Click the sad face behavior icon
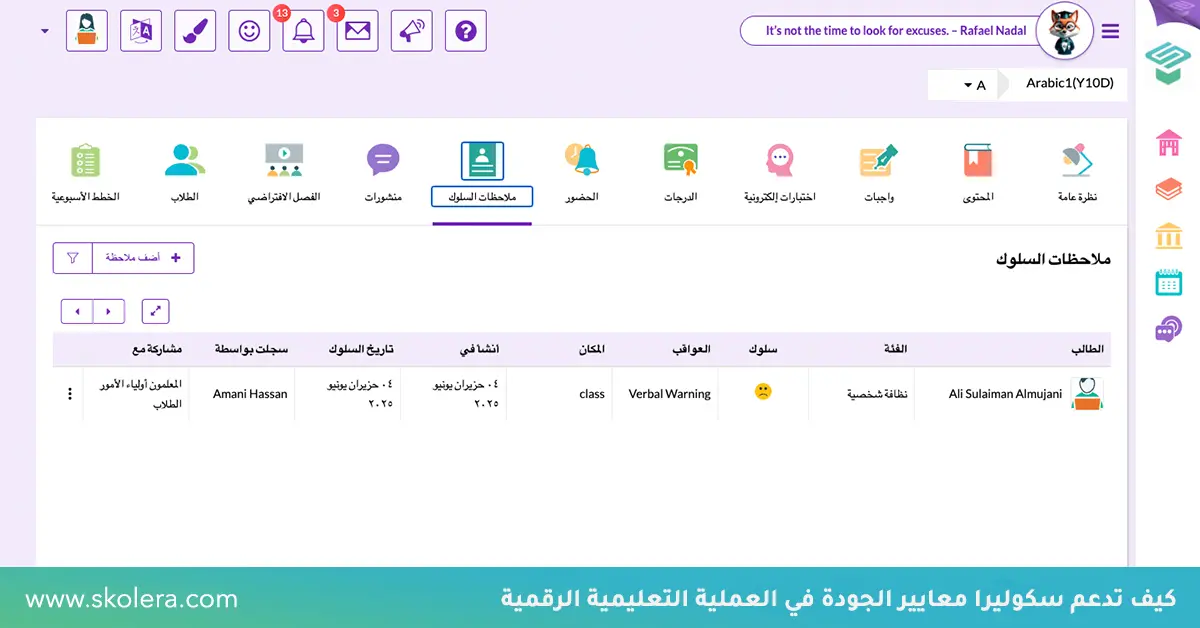This screenshot has height=628, width=1200. tap(763, 392)
